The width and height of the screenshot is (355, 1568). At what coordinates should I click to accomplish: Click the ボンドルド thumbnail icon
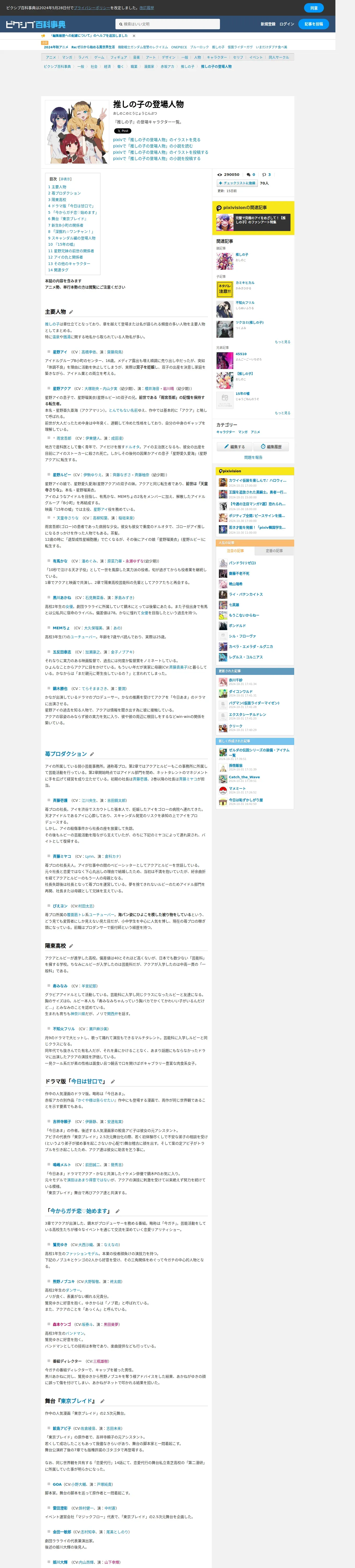click(223, 626)
